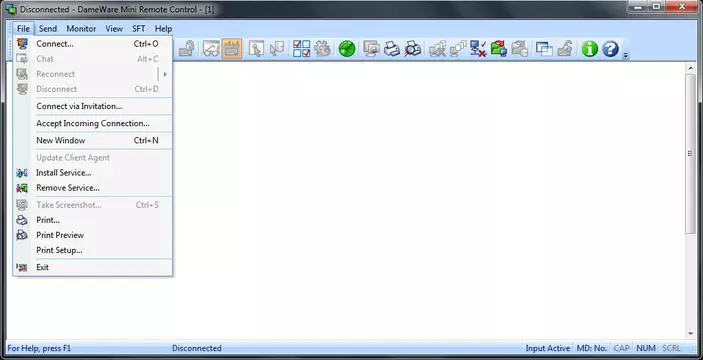This screenshot has width=703, height=360.
Task: Click the green information icon
Action: point(590,48)
